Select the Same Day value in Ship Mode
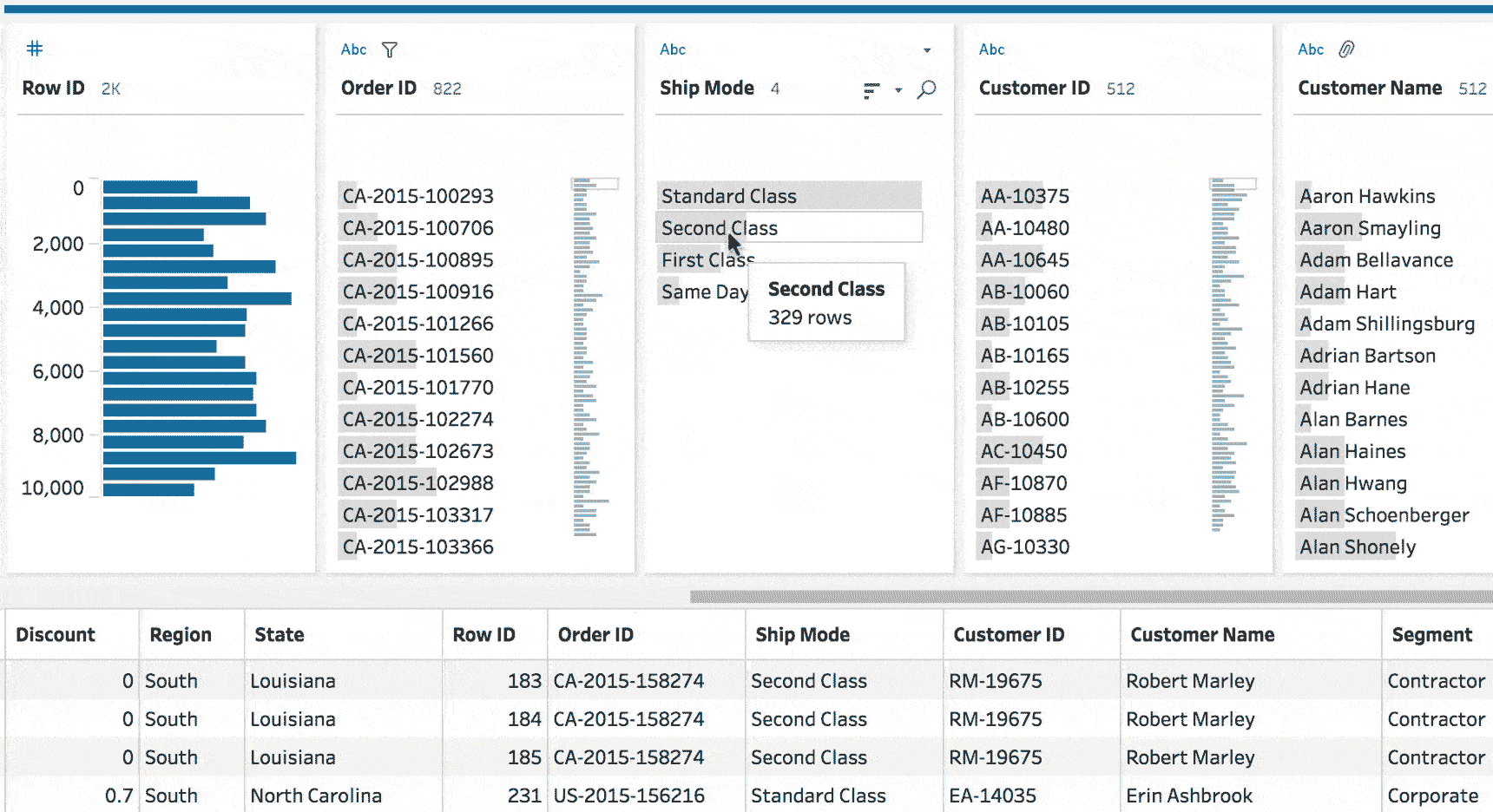Screen dimensions: 1493x812 [x=704, y=291]
